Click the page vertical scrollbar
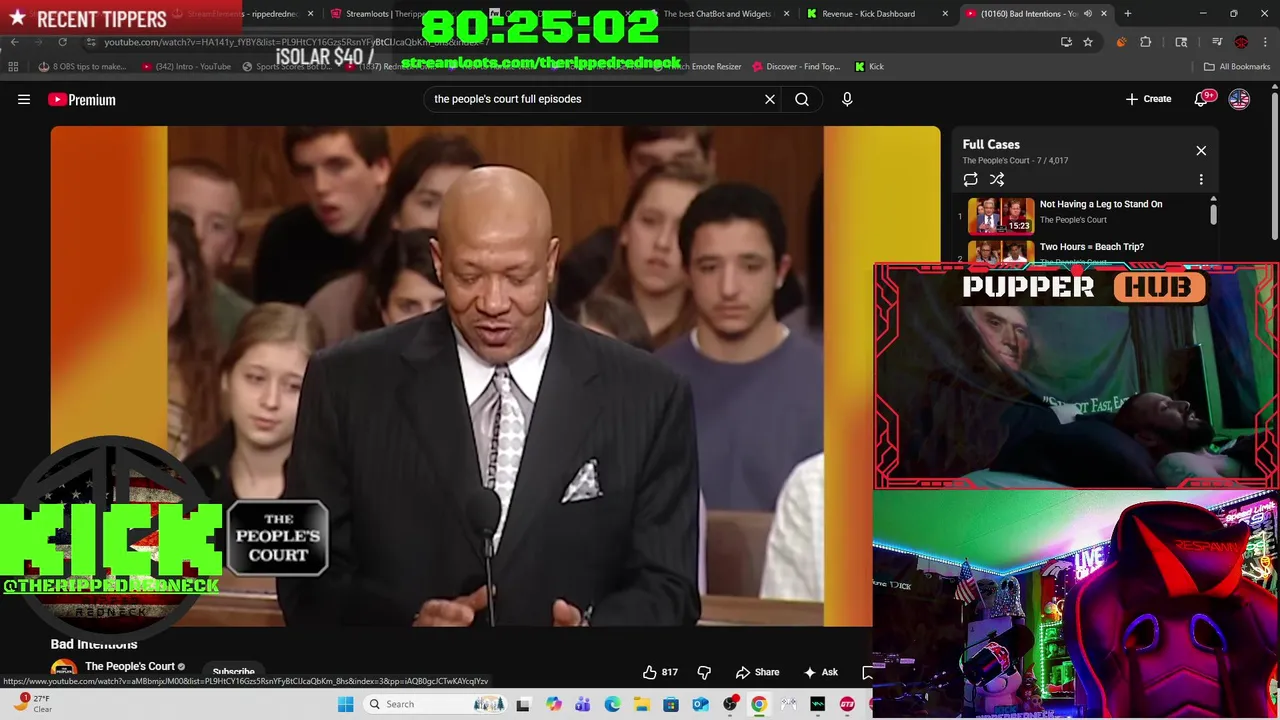The image size is (1280, 720). click(1274, 165)
